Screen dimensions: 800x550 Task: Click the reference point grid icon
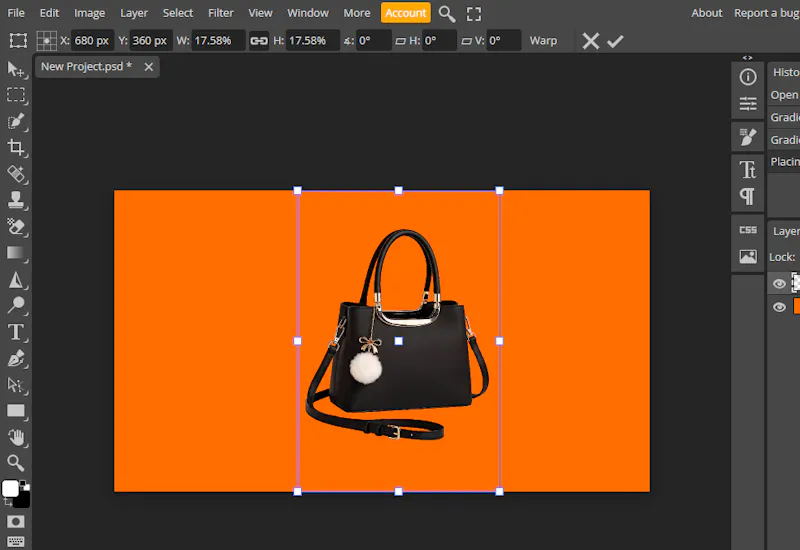click(46, 41)
